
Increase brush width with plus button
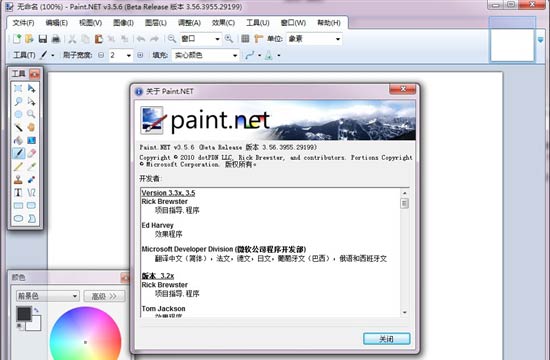pos(140,55)
